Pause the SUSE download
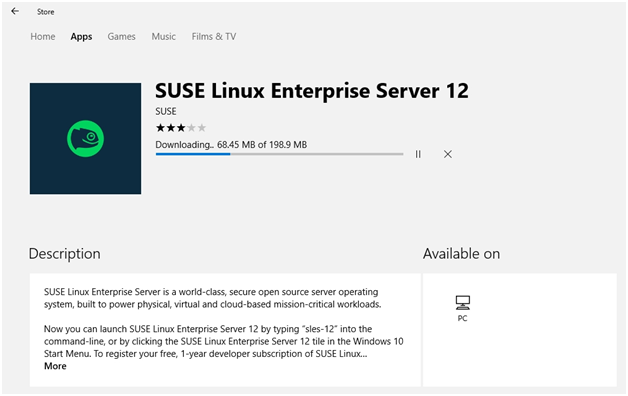 click(x=418, y=154)
